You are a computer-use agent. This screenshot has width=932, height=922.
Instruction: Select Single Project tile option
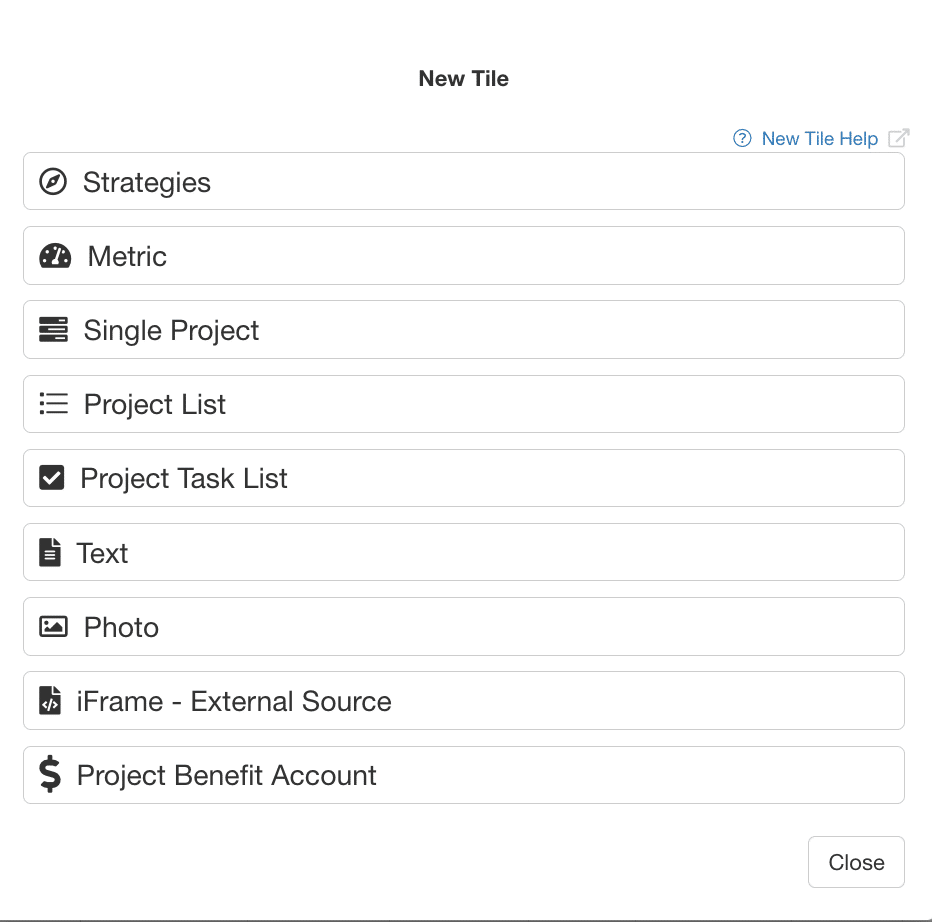[x=463, y=330]
